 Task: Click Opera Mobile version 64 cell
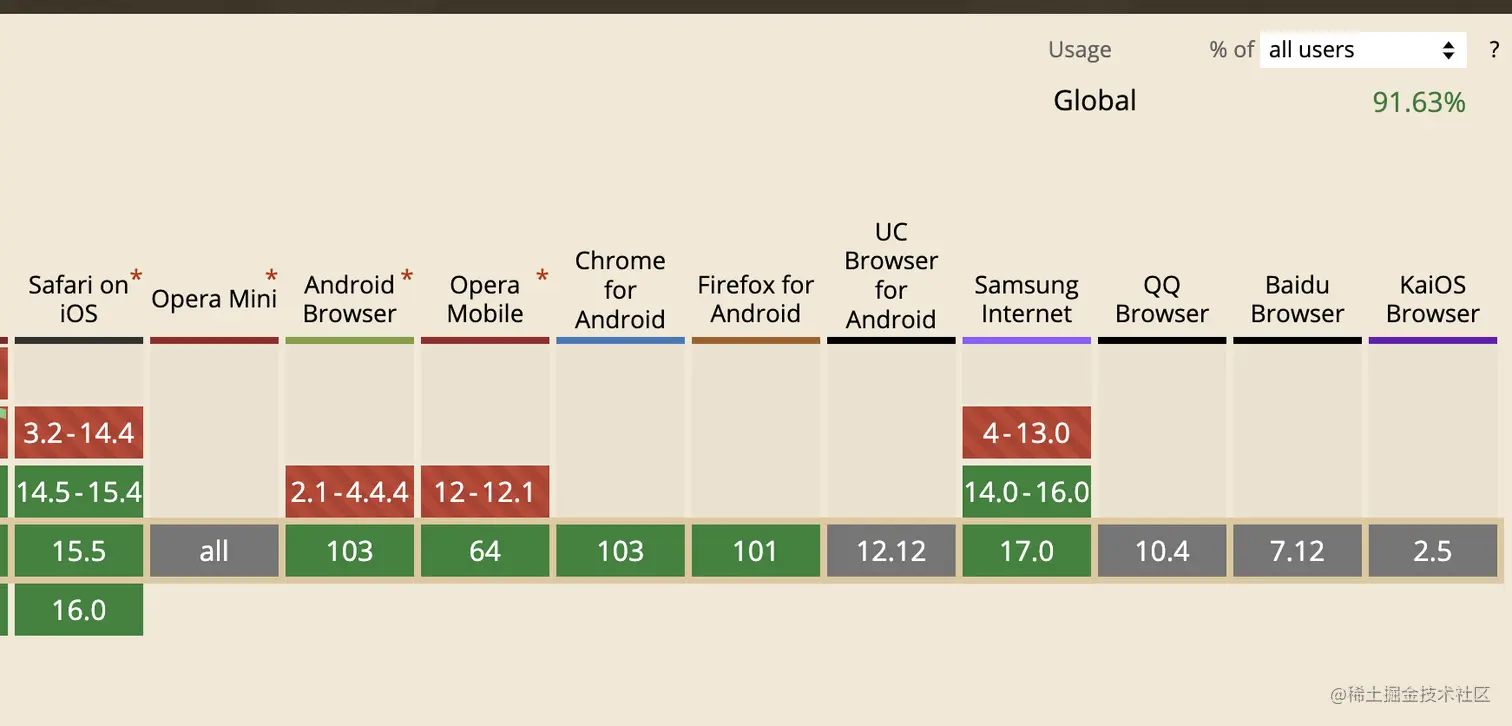(x=485, y=551)
